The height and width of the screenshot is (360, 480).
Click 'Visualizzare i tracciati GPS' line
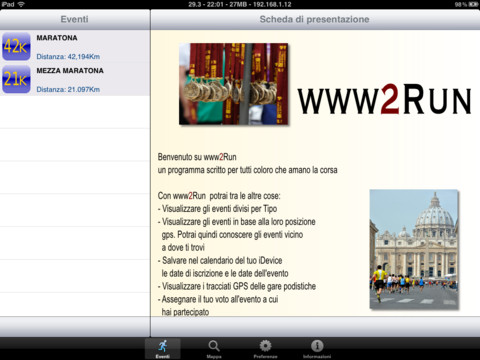pyautogui.click(x=237, y=286)
